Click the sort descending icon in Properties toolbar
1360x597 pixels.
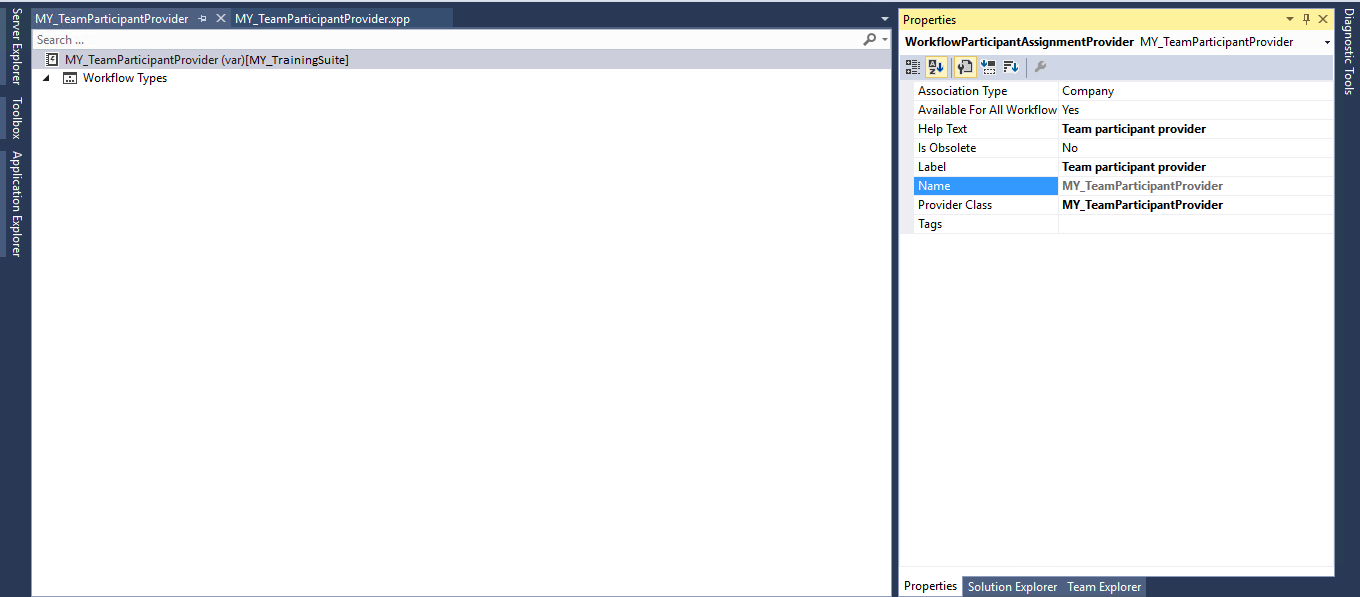coord(1011,67)
